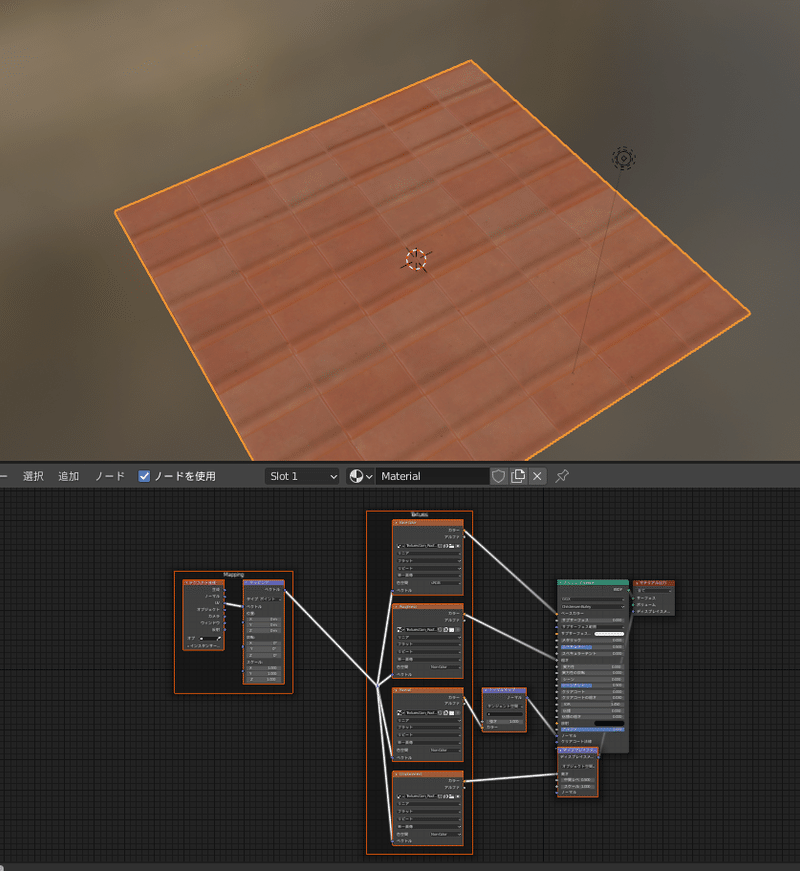This screenshot has height=871, width=800.
Task: Open the Material Output target dropdown
Action: [654, 590]
